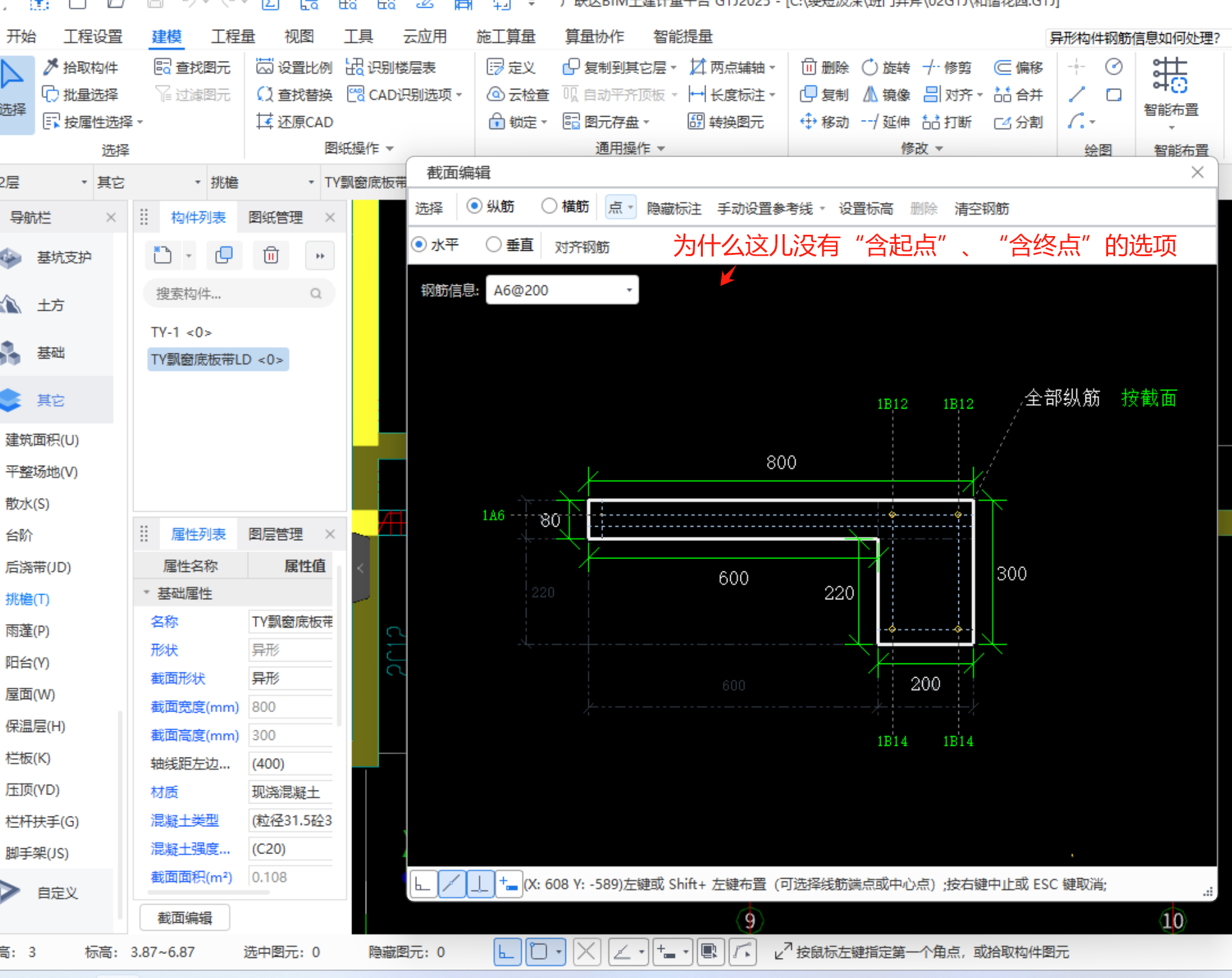This screenshot has width=1232, height=978.
Task: Click 识别楼层表 recognize floor table
Action: 391,67
